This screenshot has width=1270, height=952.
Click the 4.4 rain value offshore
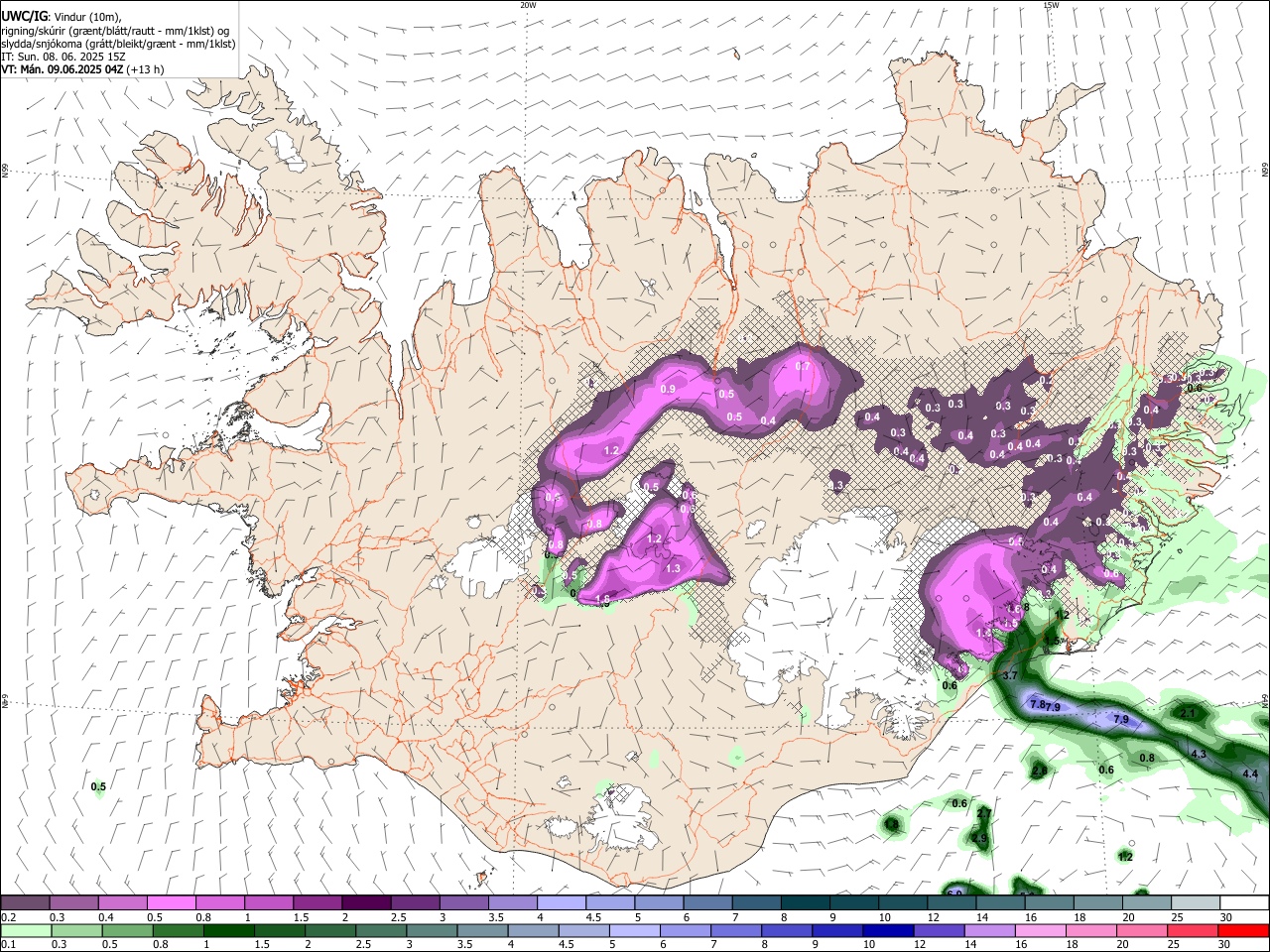point(1250,773)
